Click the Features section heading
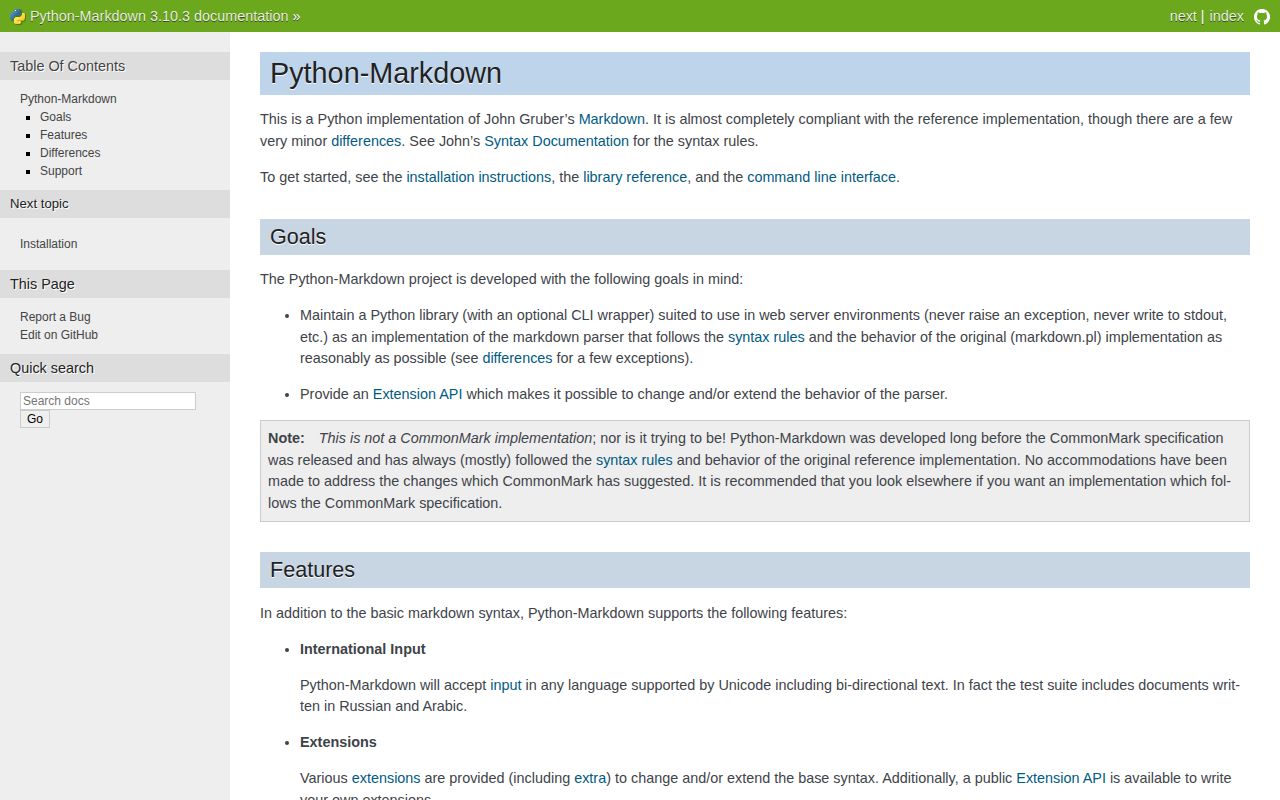 755,570
